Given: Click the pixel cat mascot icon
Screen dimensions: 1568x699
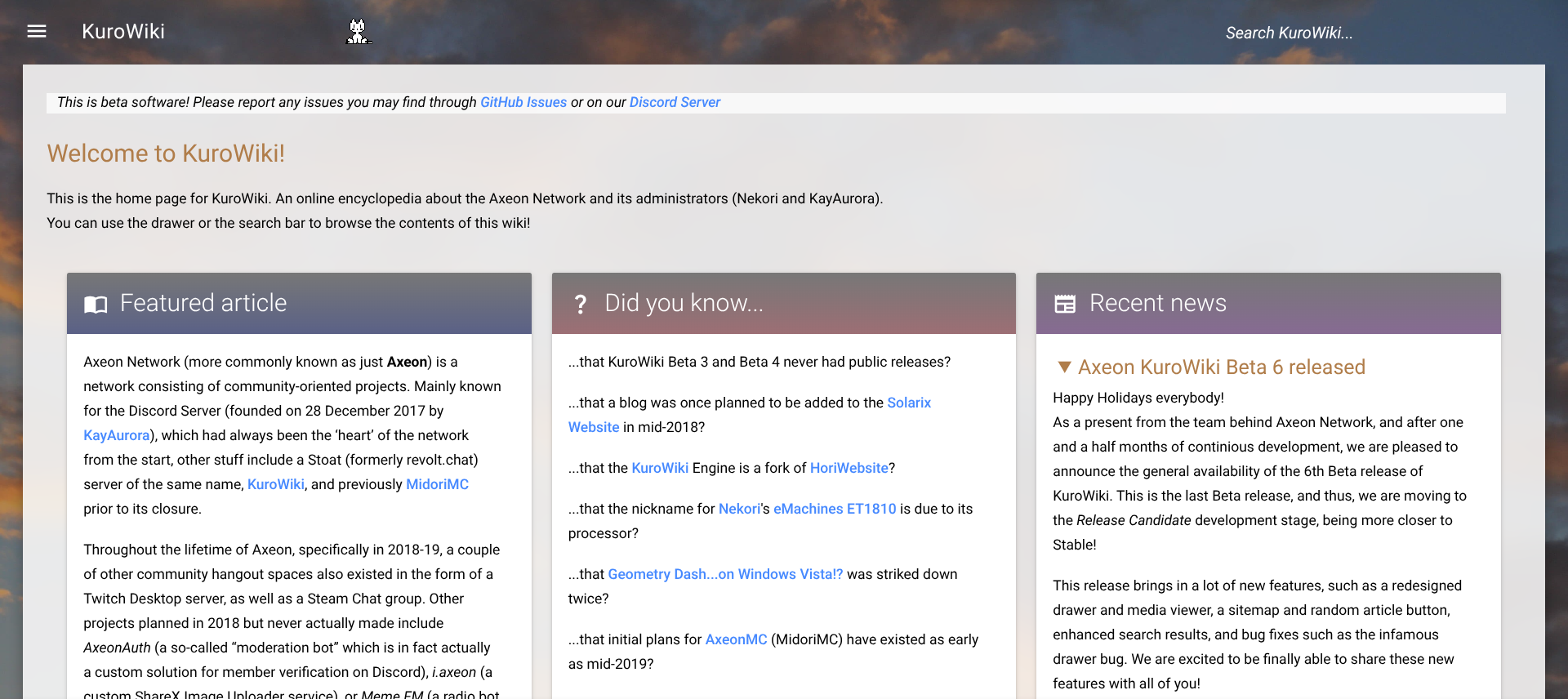Looking at the screenshot, I should [358, 32].
